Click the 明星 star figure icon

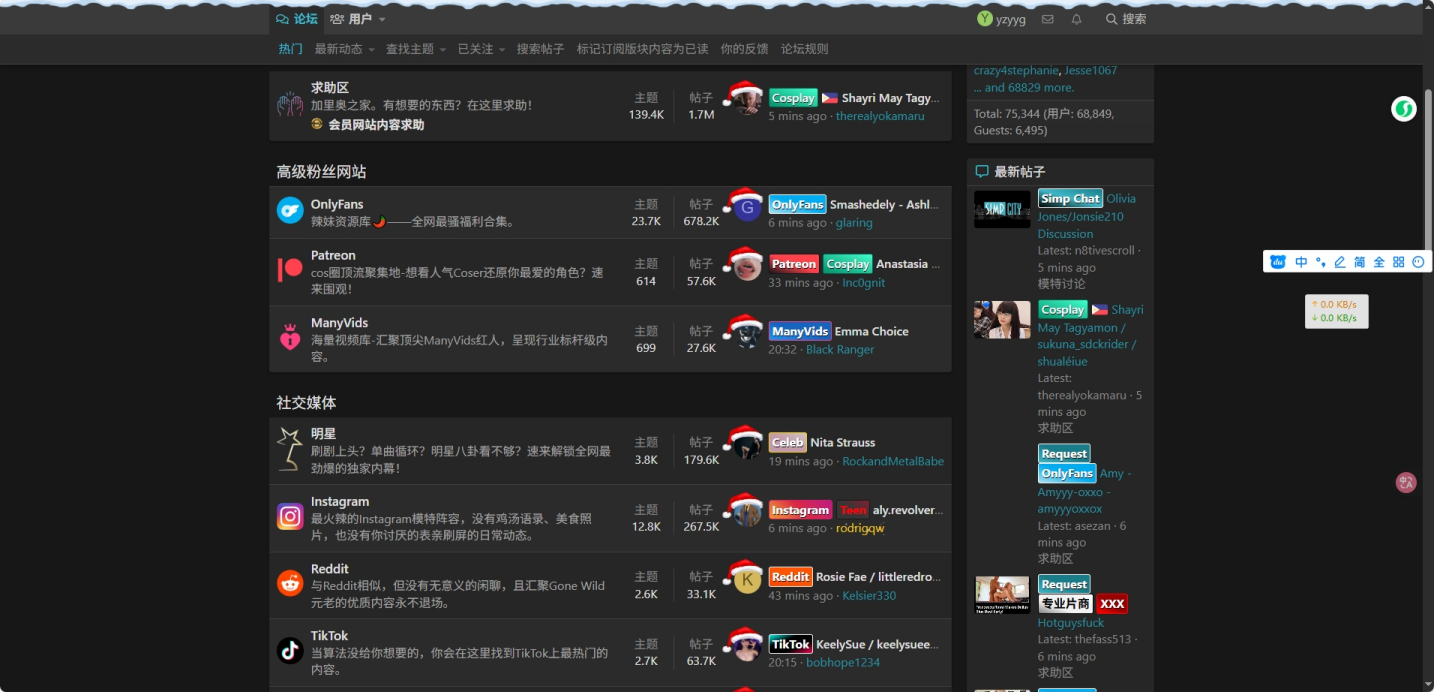[290, 449]
